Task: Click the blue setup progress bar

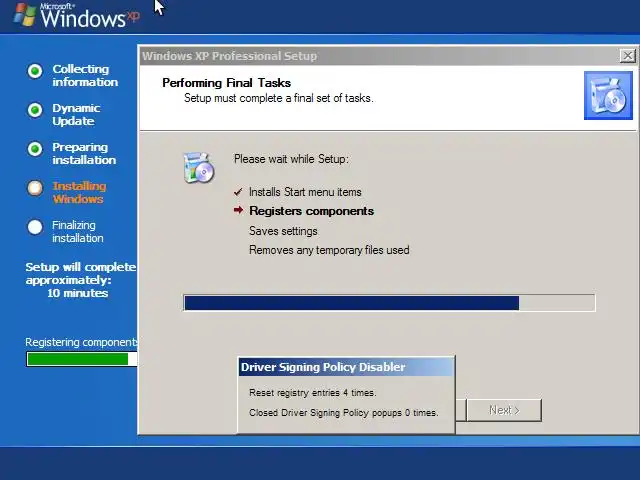Action: point(389,303)
